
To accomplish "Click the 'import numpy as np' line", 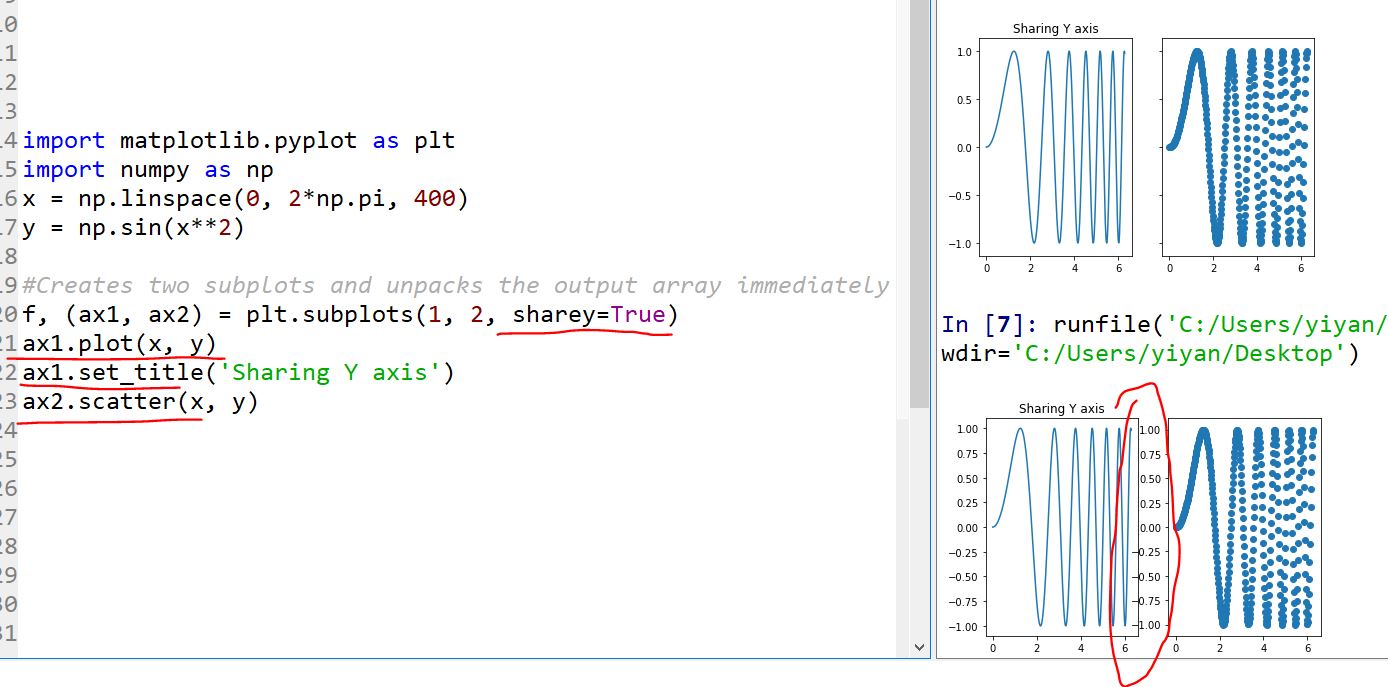I will [x=148, y=169].
